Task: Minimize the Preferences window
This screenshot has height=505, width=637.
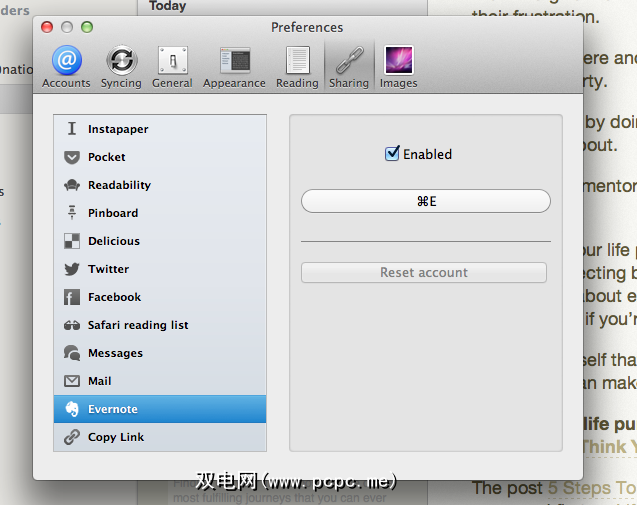Action: tap(67, 27)
